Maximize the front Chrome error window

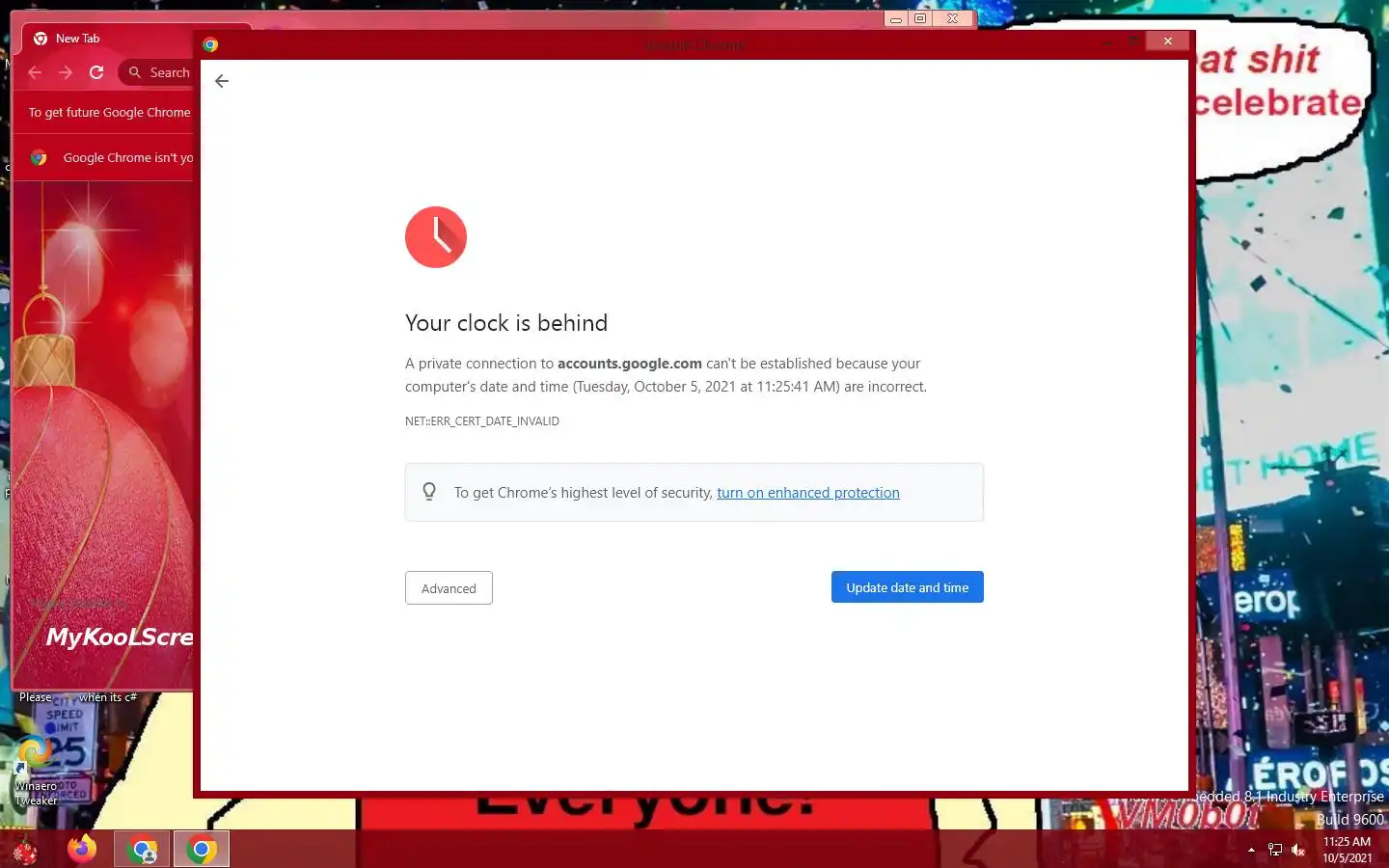point(1132,41)
